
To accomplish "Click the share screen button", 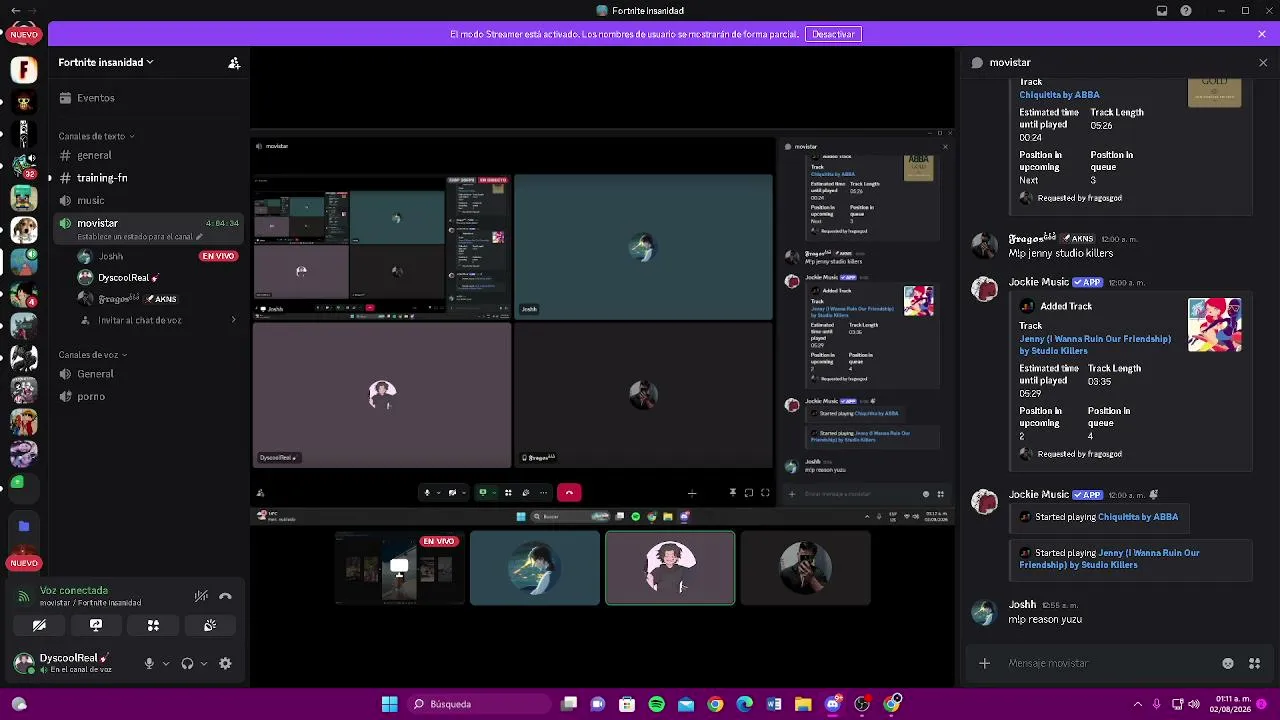I will [96, 625].
